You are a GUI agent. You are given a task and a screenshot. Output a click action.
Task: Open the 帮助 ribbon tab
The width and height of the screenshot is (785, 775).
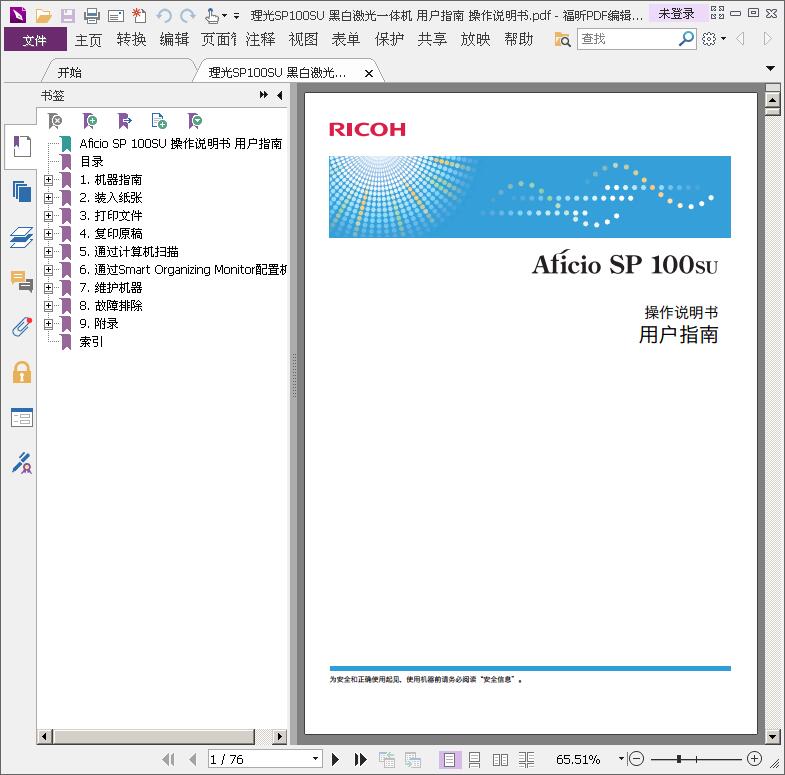click(519, 40)
